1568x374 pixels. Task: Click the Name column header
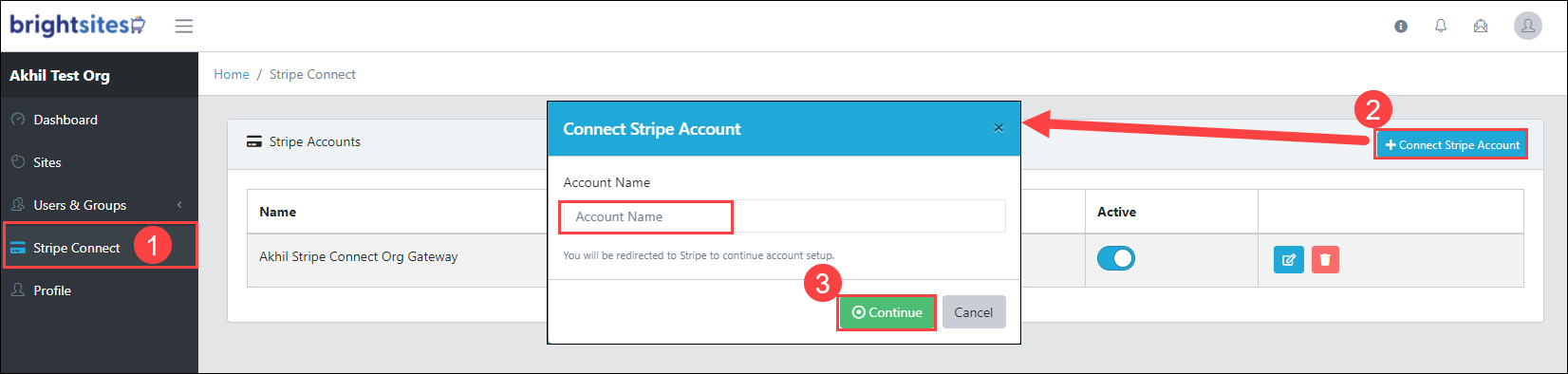tap(278, 212)
